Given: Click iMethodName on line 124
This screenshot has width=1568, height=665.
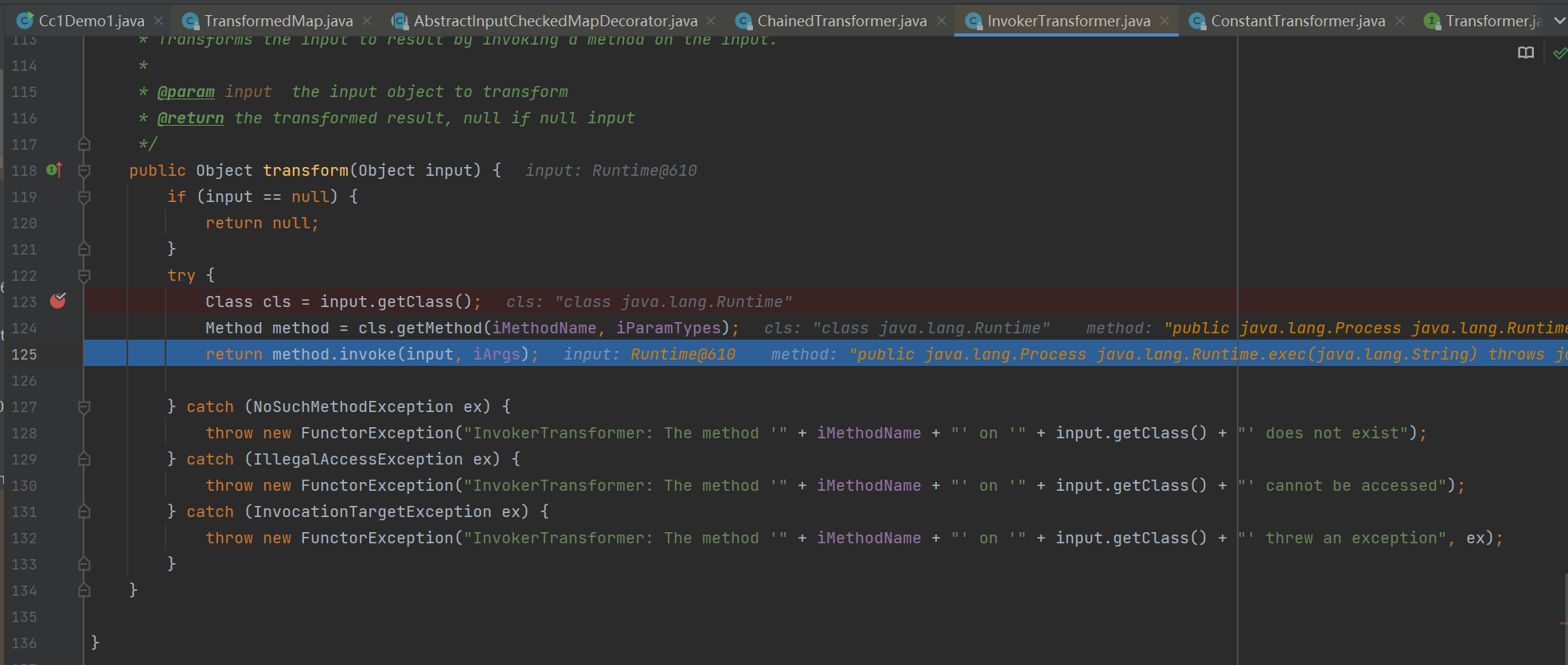Looking at the screenshot, I should coord(544,328).
